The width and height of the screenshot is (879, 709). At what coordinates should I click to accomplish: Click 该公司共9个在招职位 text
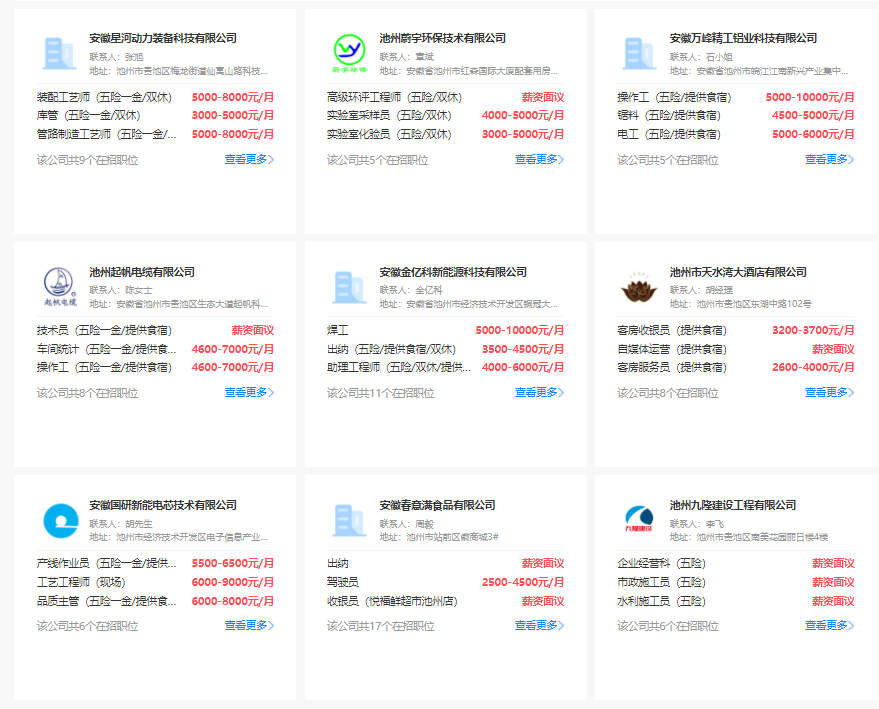(87, 160)
